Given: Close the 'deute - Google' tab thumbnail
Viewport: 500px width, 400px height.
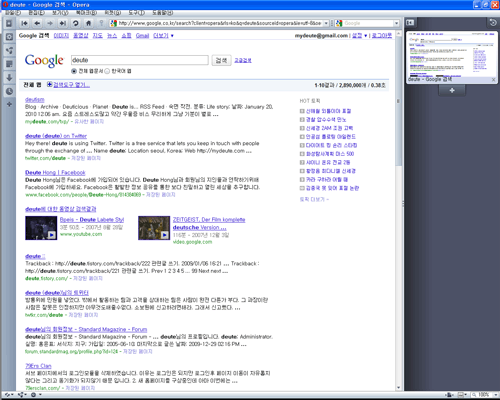Looking at the screenshot, I should (x=493, y=80).
